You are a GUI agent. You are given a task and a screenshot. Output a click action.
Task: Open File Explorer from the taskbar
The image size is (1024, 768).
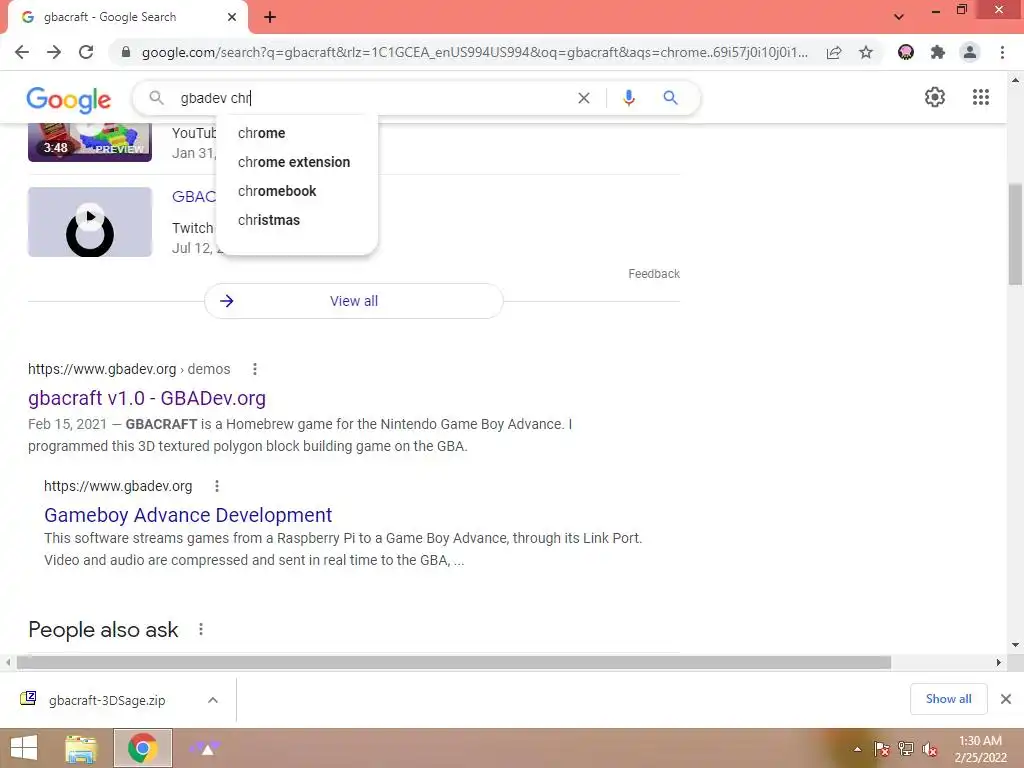point(81,748)
